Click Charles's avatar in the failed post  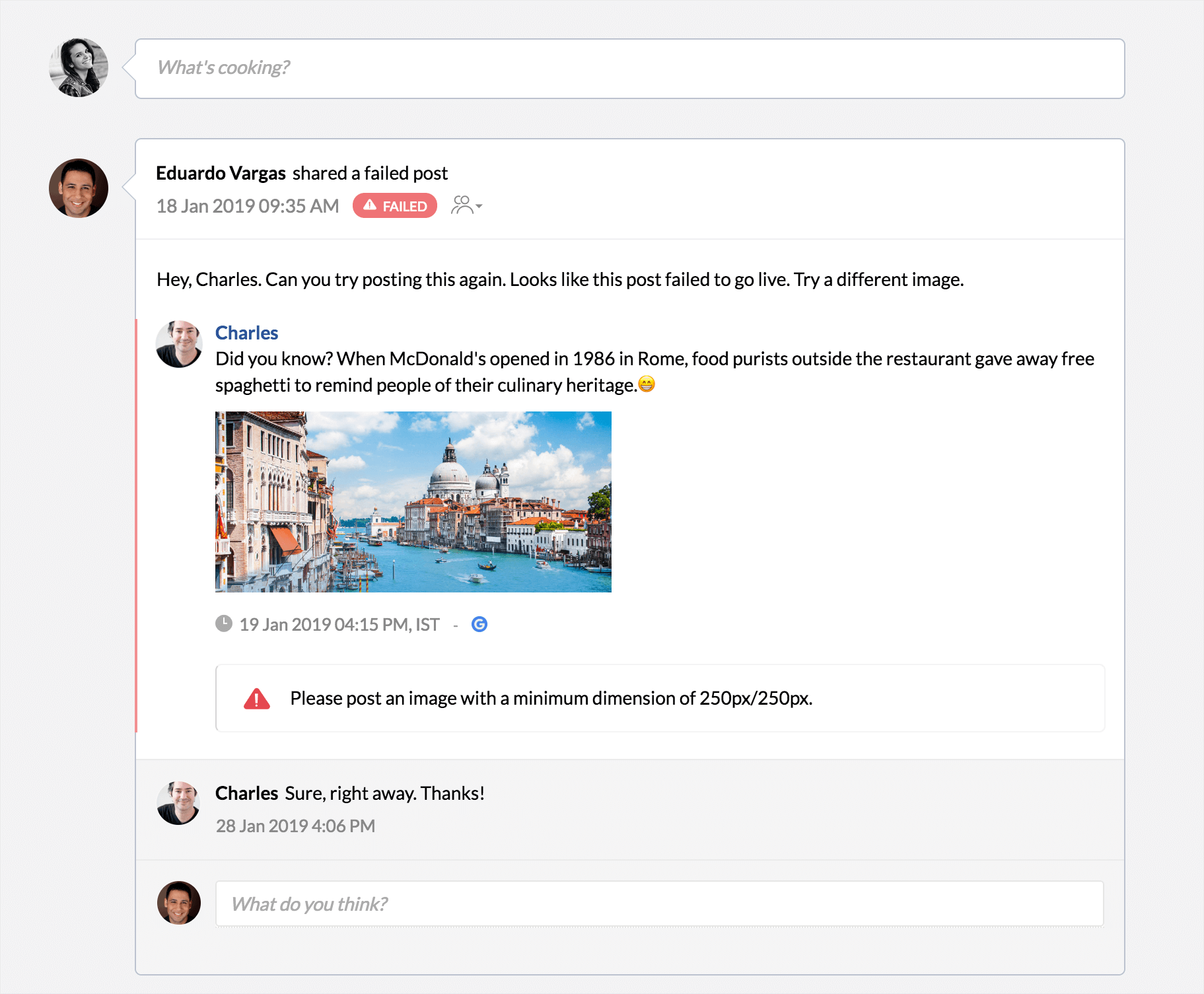(x=179, y=344)
